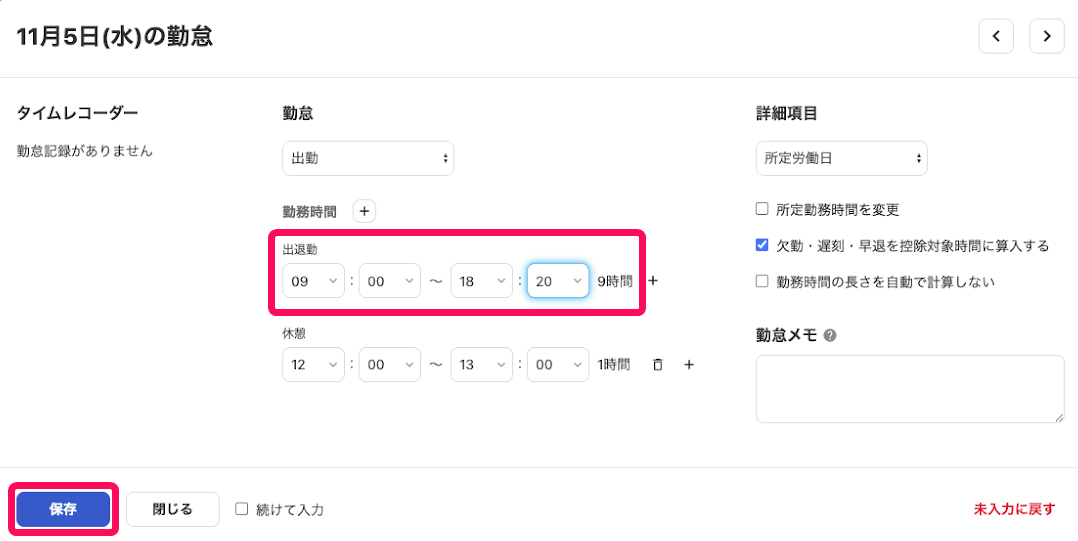Click the 出退勤 label
The width and height of the screenshot is (1078, 541).
pyautogui.click(x=300, y=250)
